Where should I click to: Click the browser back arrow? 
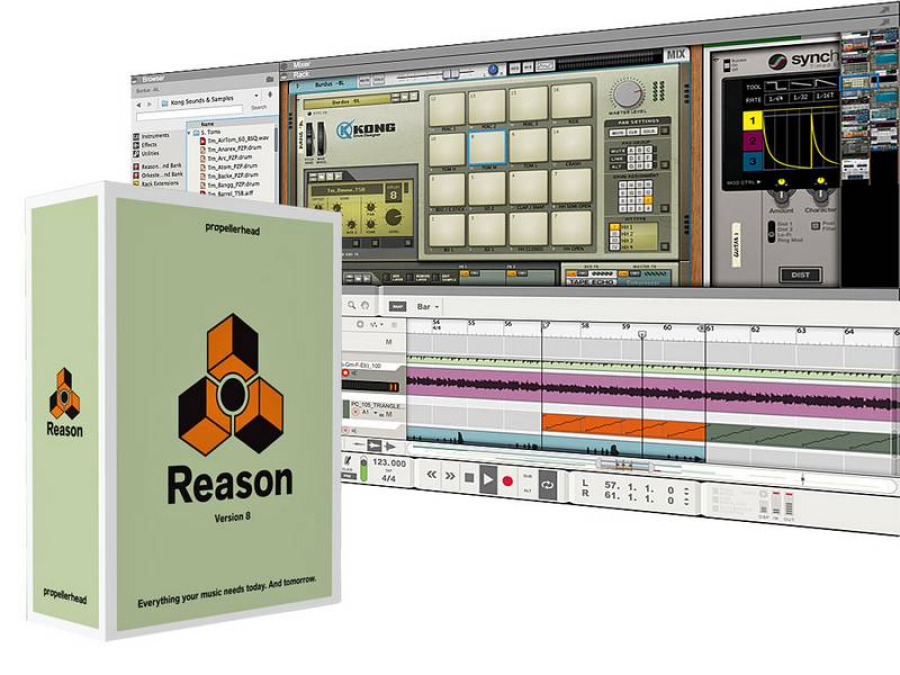[x=138, y=105]
